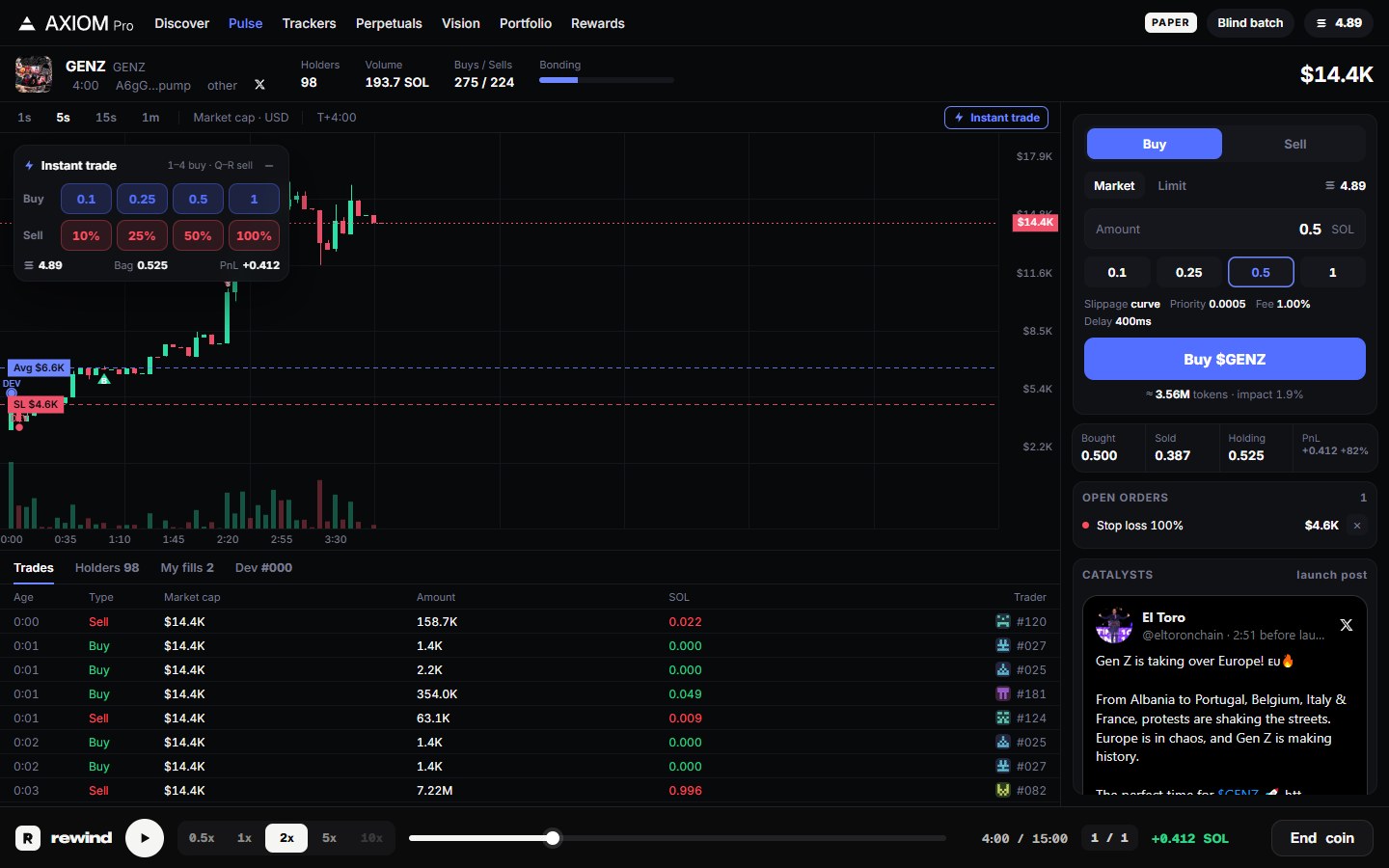The height and width of the screenshot is (868, 1389).
Task: Collapse the Instant trade floating panel
Action: click(x=269, y=166)
